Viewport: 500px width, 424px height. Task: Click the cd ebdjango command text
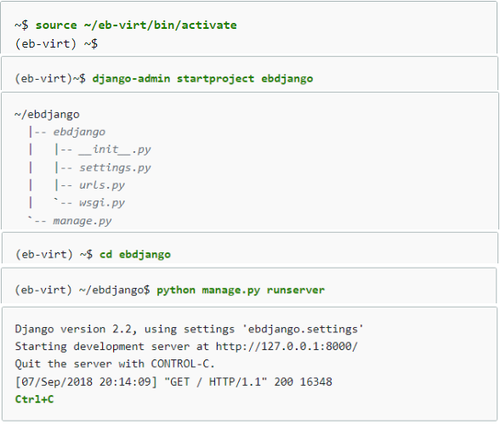pyautogui.click(x=135, y=254)
